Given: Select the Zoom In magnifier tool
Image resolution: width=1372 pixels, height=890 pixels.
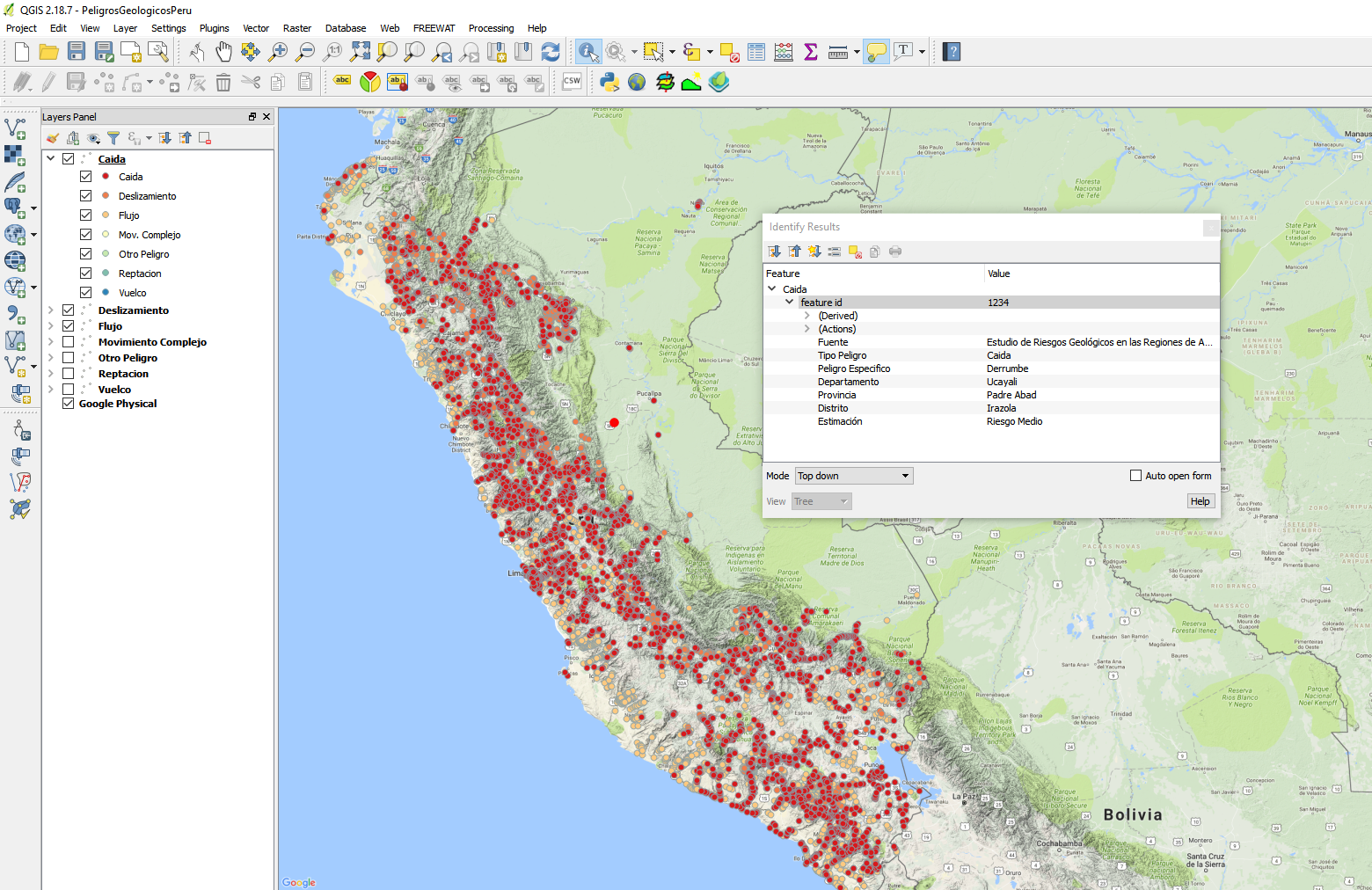Looking at the screenshot, I should (278, 52).
